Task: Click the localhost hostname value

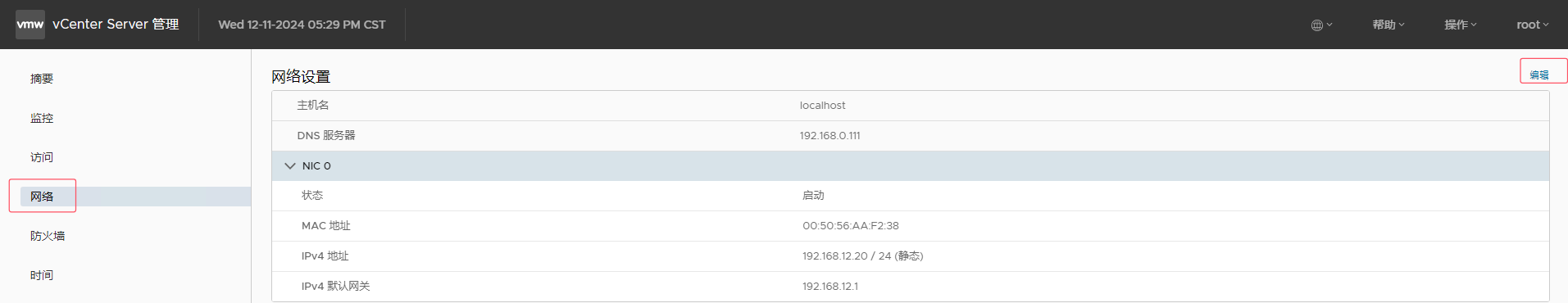Action: (x=822, y=106)
